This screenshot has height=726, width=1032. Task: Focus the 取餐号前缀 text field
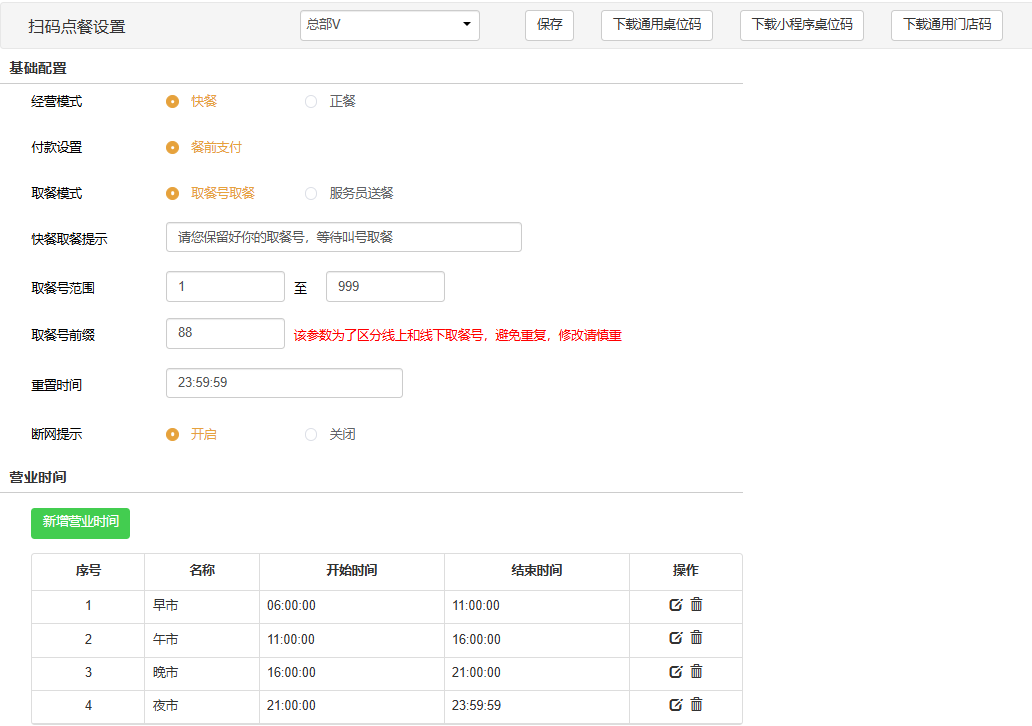point(225,333)
